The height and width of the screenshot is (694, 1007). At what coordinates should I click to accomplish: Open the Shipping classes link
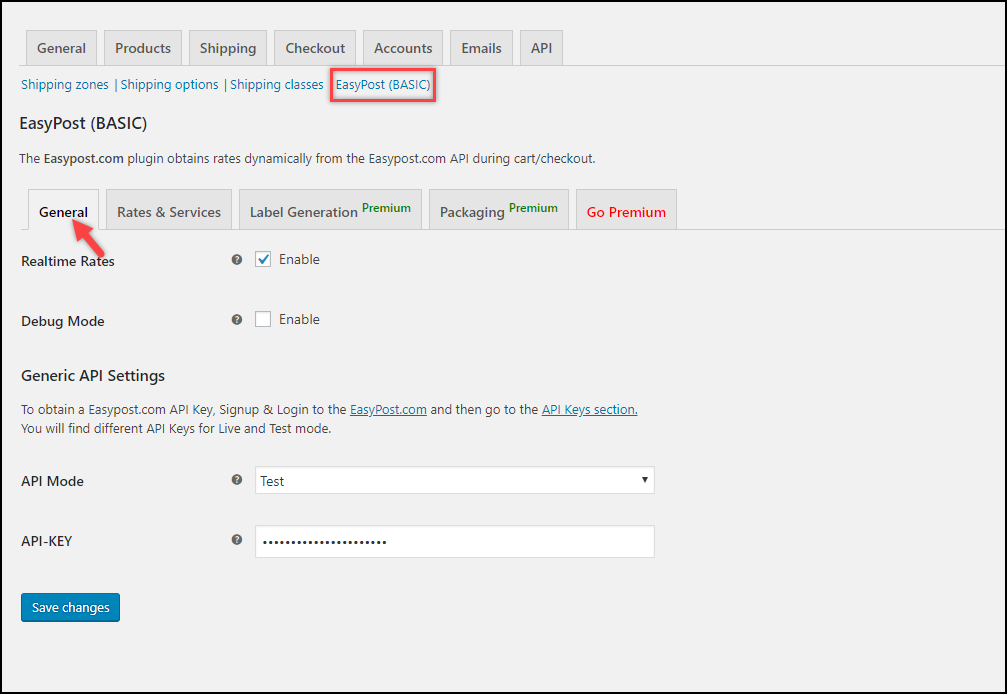point(277,85)
